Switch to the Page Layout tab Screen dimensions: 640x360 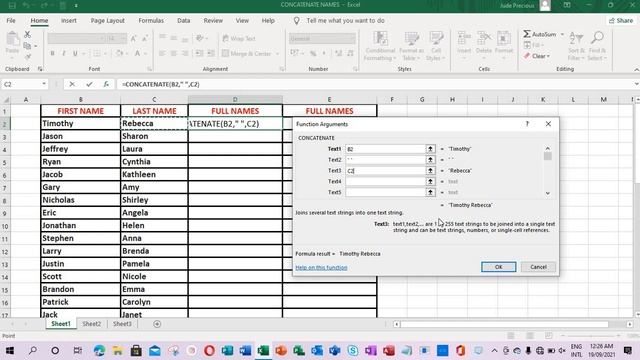pos(107,20)
